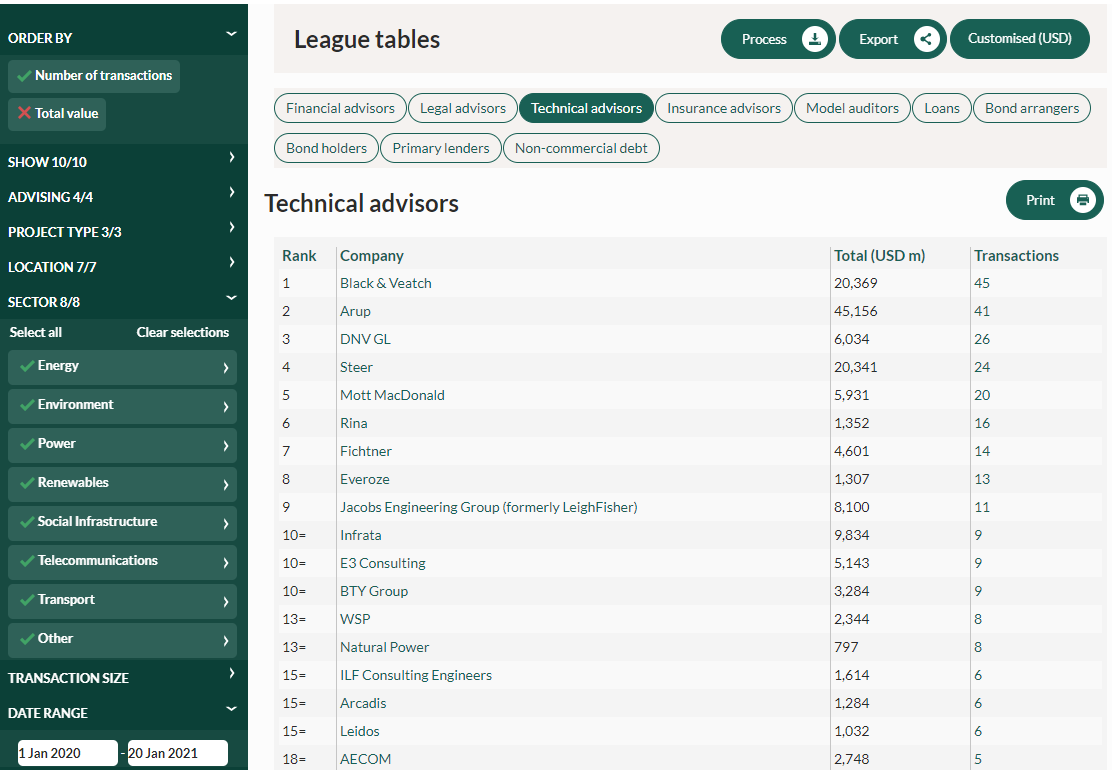Open the Loans tab
1112x770 pixels.
pos(942,108)
